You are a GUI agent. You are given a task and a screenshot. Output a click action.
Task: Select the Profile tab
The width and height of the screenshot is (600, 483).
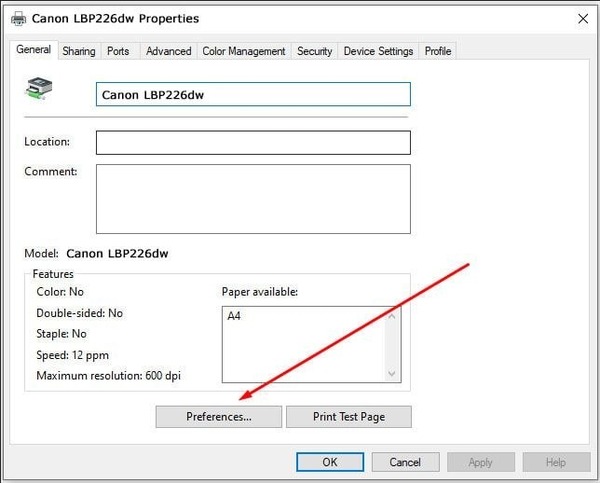(x=438, y=51)
